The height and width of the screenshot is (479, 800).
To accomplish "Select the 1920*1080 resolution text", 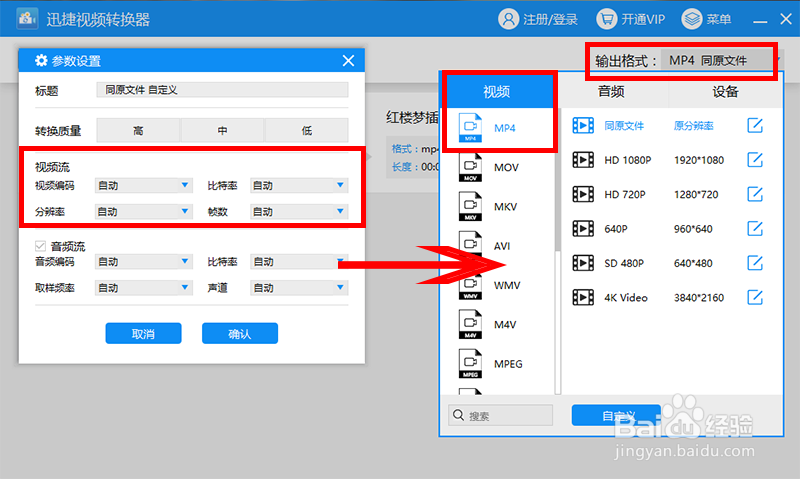I will pos(698,160).
